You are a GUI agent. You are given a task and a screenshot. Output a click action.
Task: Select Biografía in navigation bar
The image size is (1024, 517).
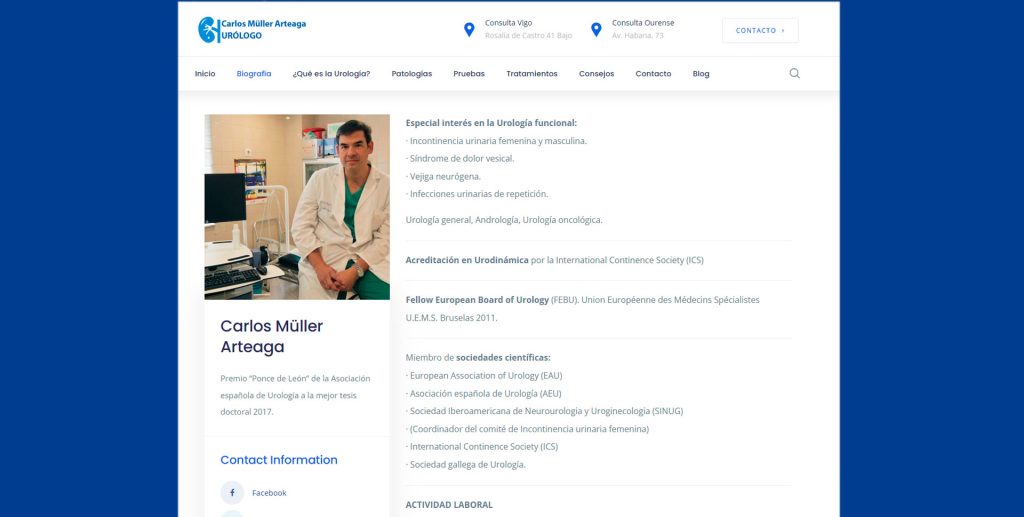coord(254,74)
